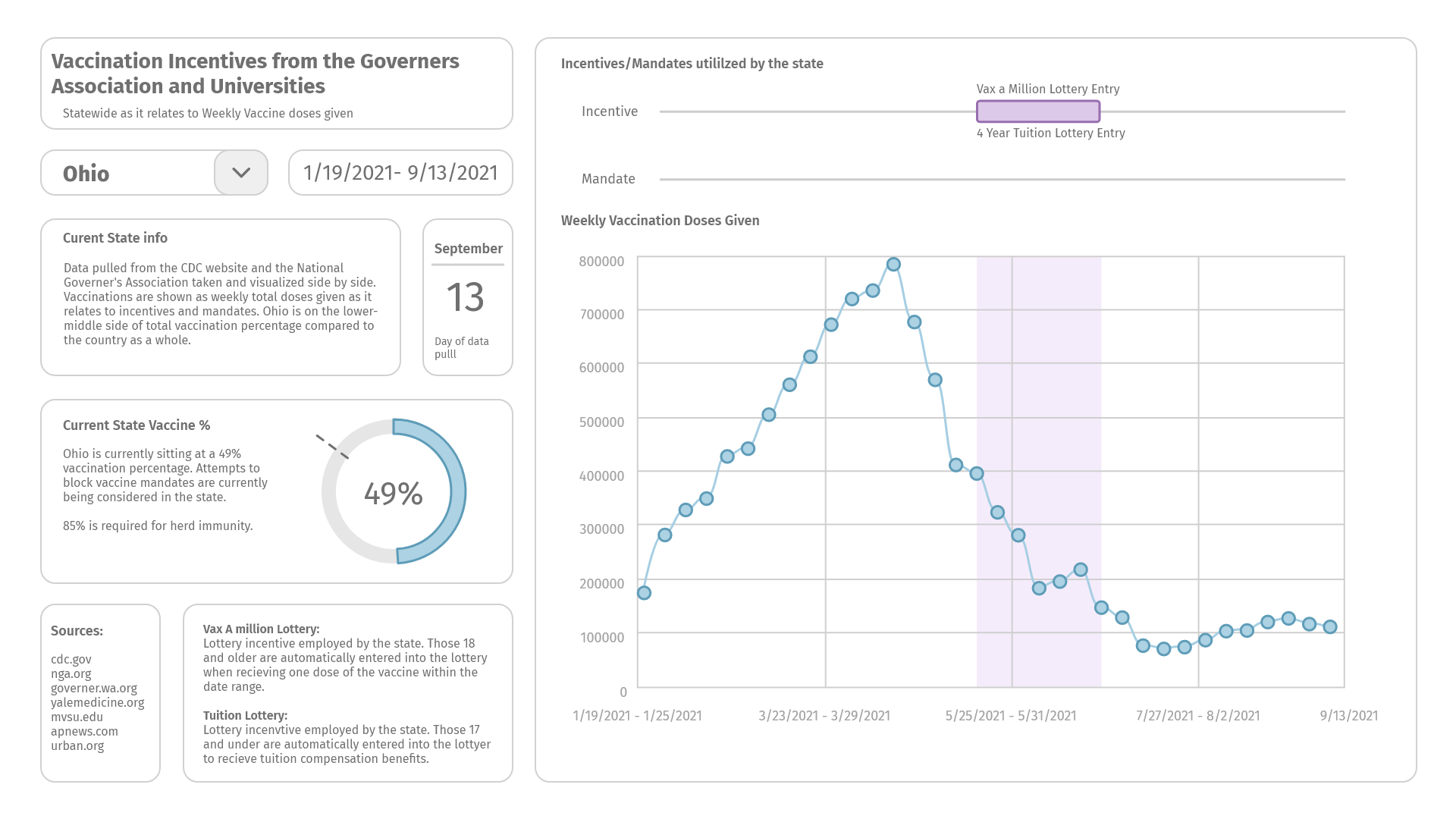Open the Ohio state dropdown chevron
Image resolution: width=1456 pixels, height=819 pixels.
click(x=241, y=173)
